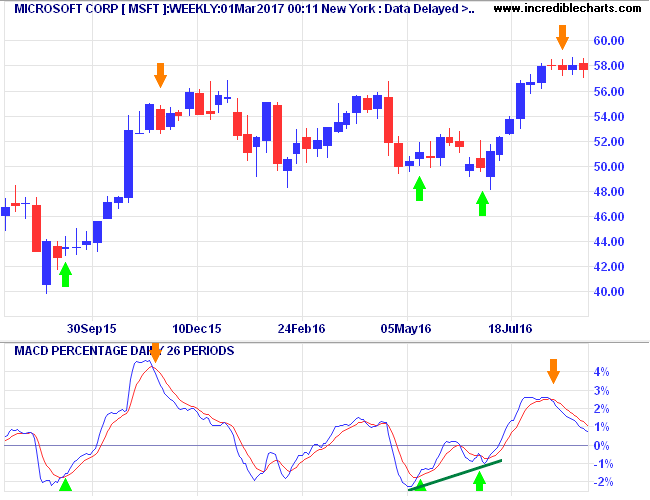Image resolution: width=650 pixels, height=500 pixels.
Task: Select the 4% MACD axis label
Action: (x=601, y=372)
